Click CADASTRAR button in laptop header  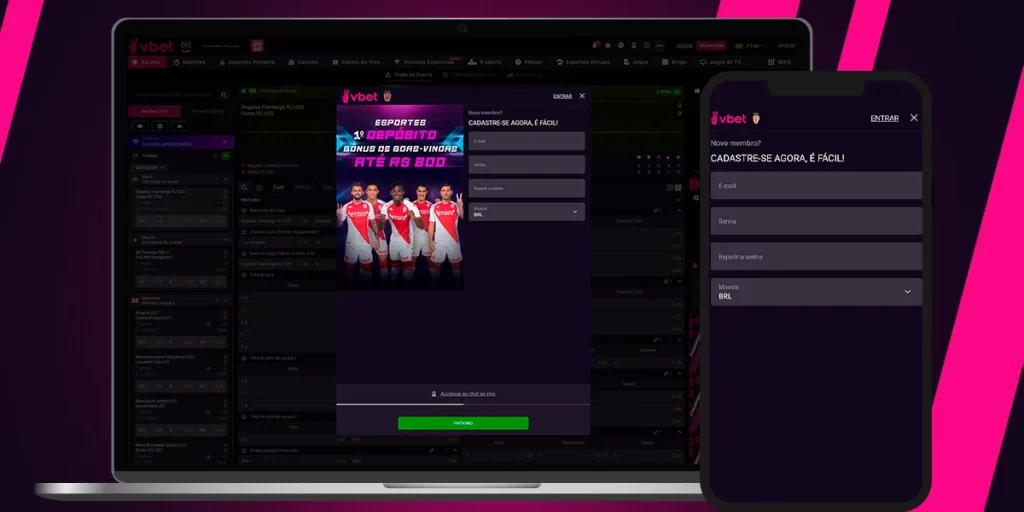click(x=711, y=46)
